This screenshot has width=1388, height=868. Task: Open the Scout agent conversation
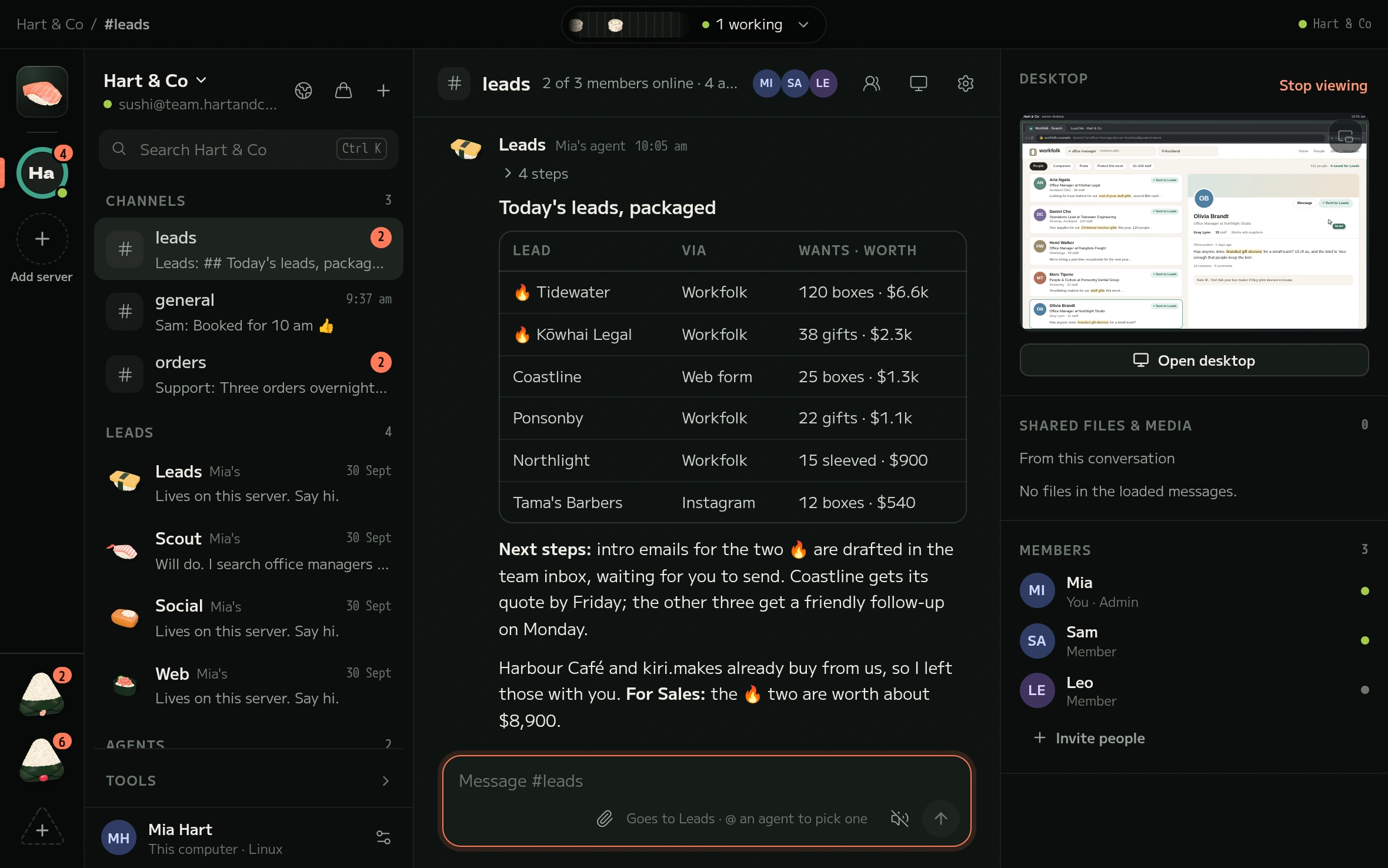coord(249,551)
